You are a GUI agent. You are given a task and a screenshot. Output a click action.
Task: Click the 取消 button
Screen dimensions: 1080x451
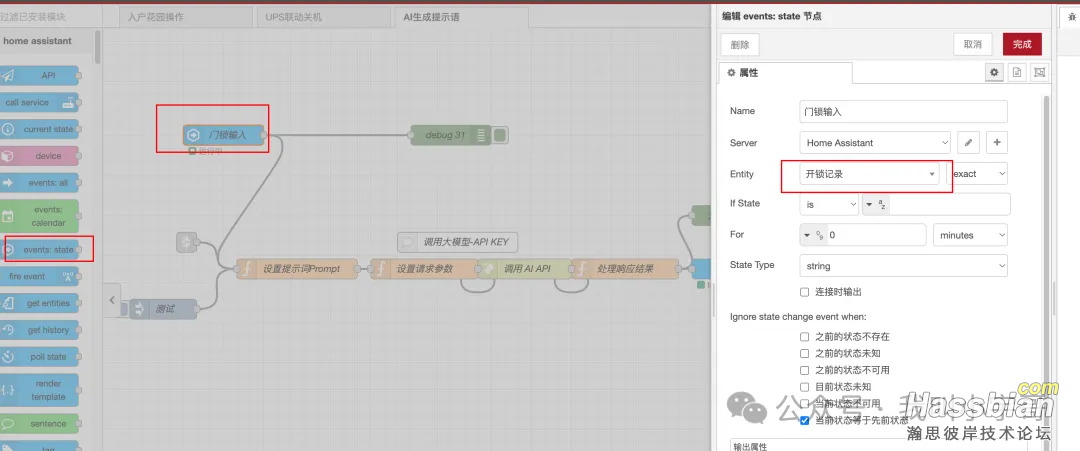pos(973,44)
